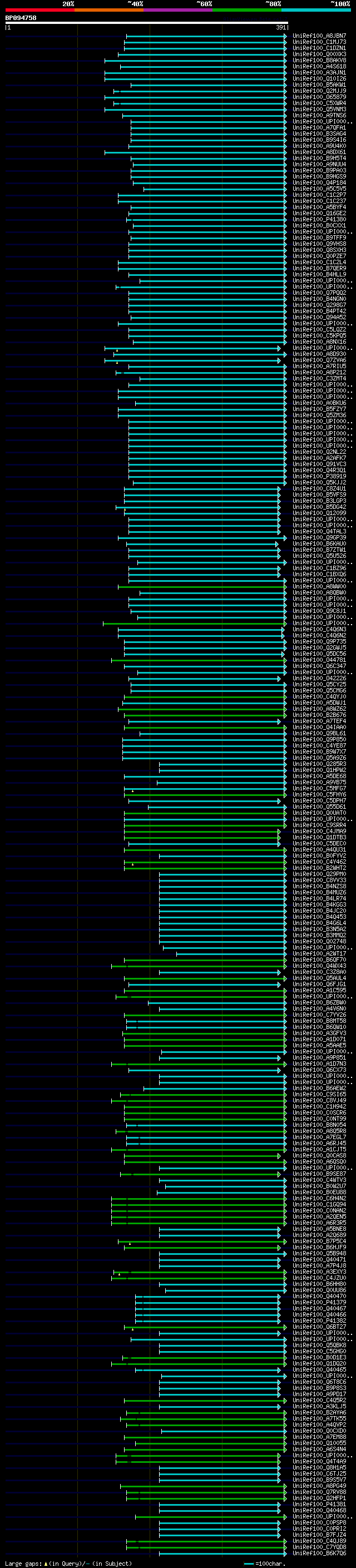The height and width of the screenshot is (1568, 356).
Task: Select the UniRef100_P41380 label
Action: pos(319,219)
